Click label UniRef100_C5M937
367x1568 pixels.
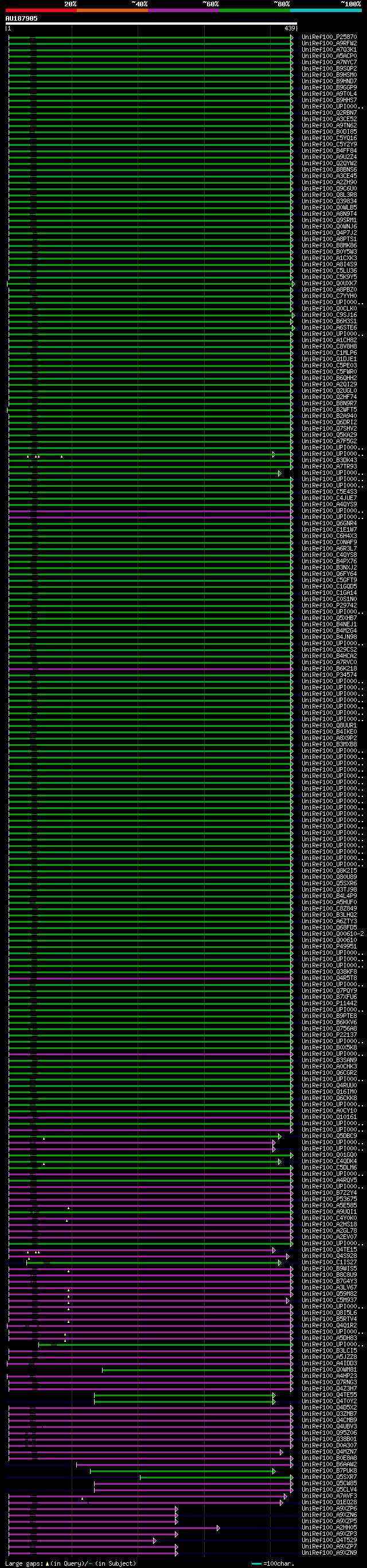(329, 1300)
